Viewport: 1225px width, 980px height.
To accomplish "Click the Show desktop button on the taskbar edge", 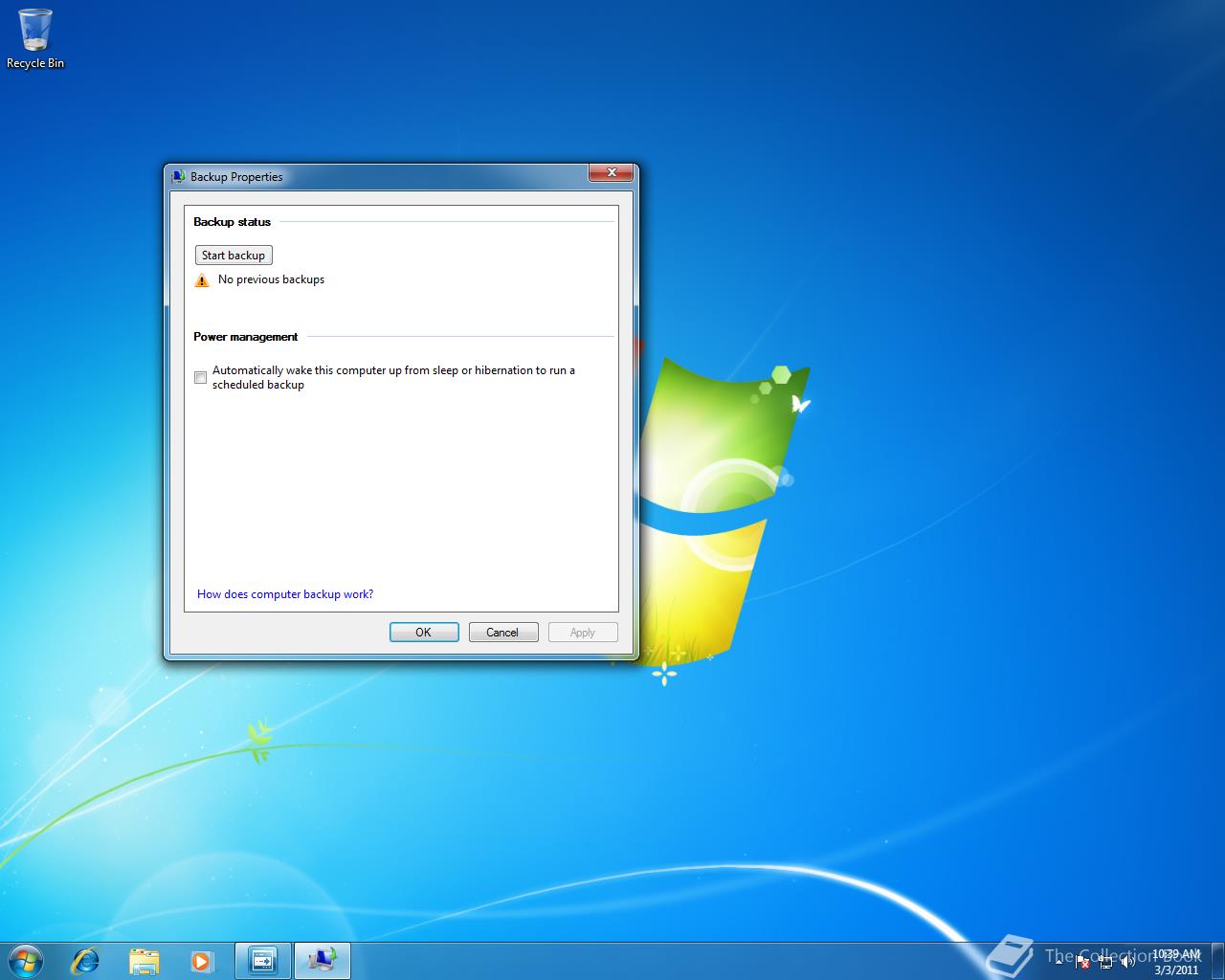I will [x=1218, y=961].
